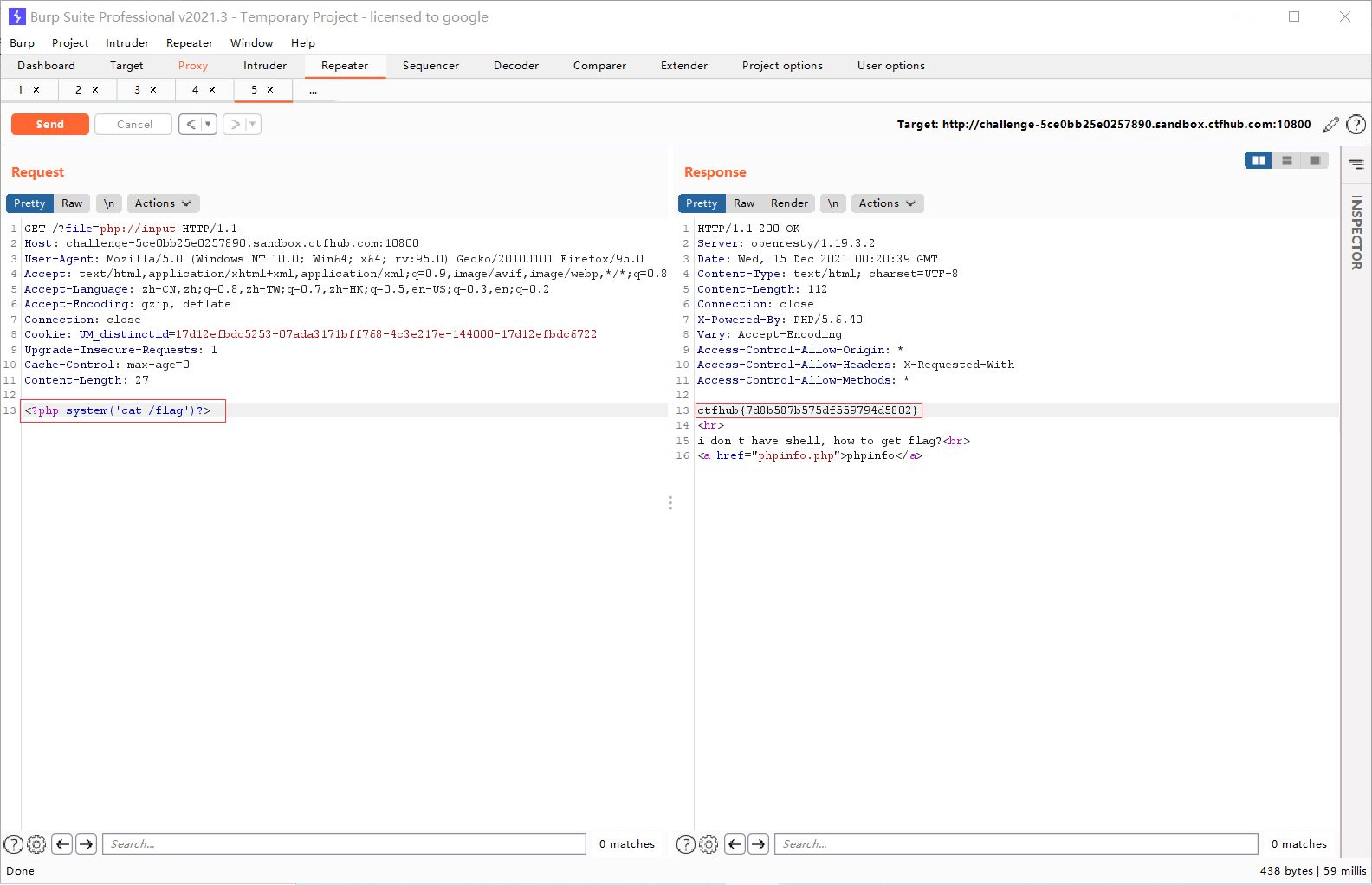Click the ctfhub flag line in response

[x=808, y=410]
